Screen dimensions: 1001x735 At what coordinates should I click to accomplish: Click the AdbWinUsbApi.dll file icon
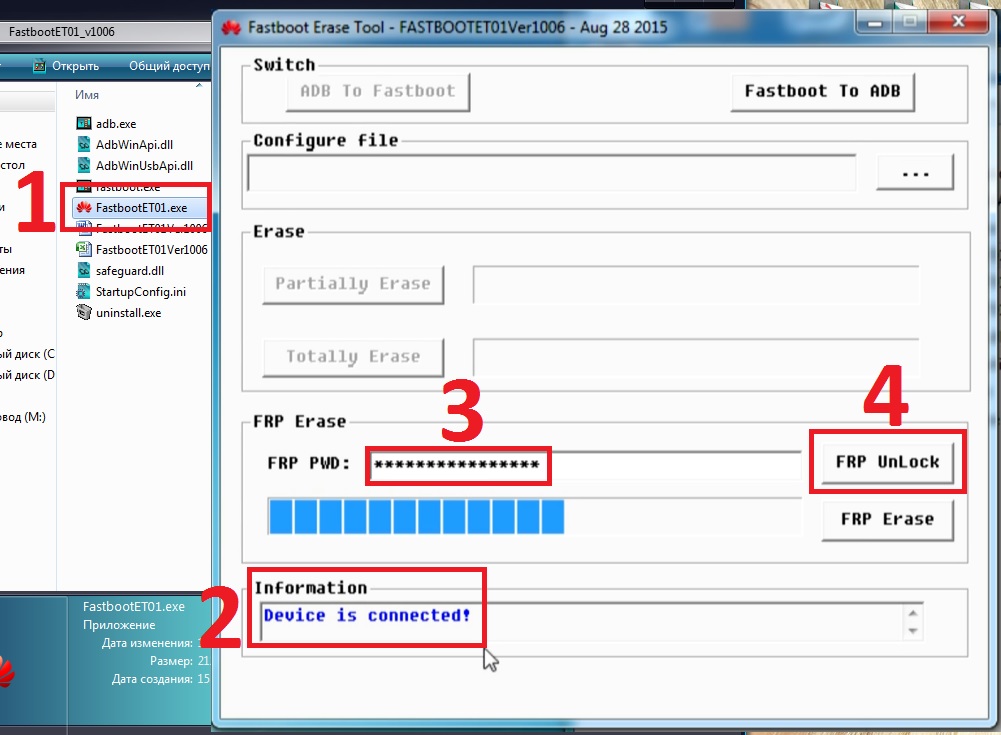click(84, 165)
